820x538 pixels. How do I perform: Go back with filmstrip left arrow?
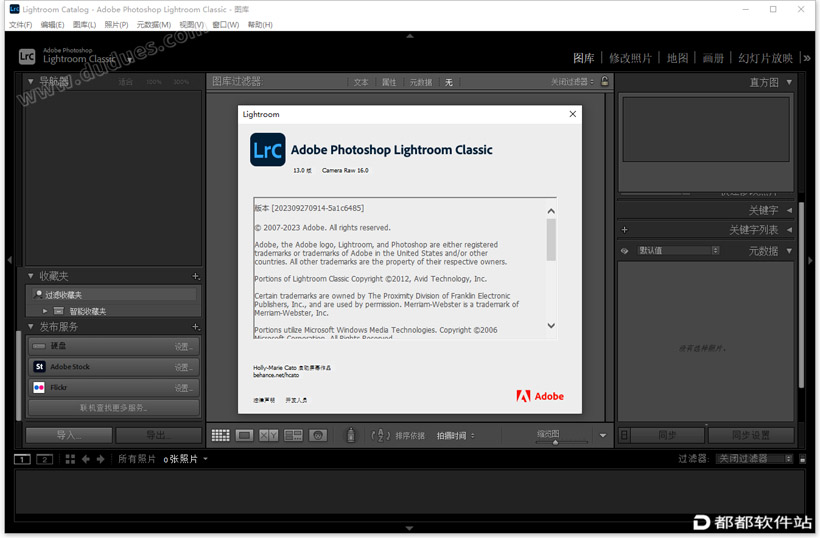click(86, 459)
